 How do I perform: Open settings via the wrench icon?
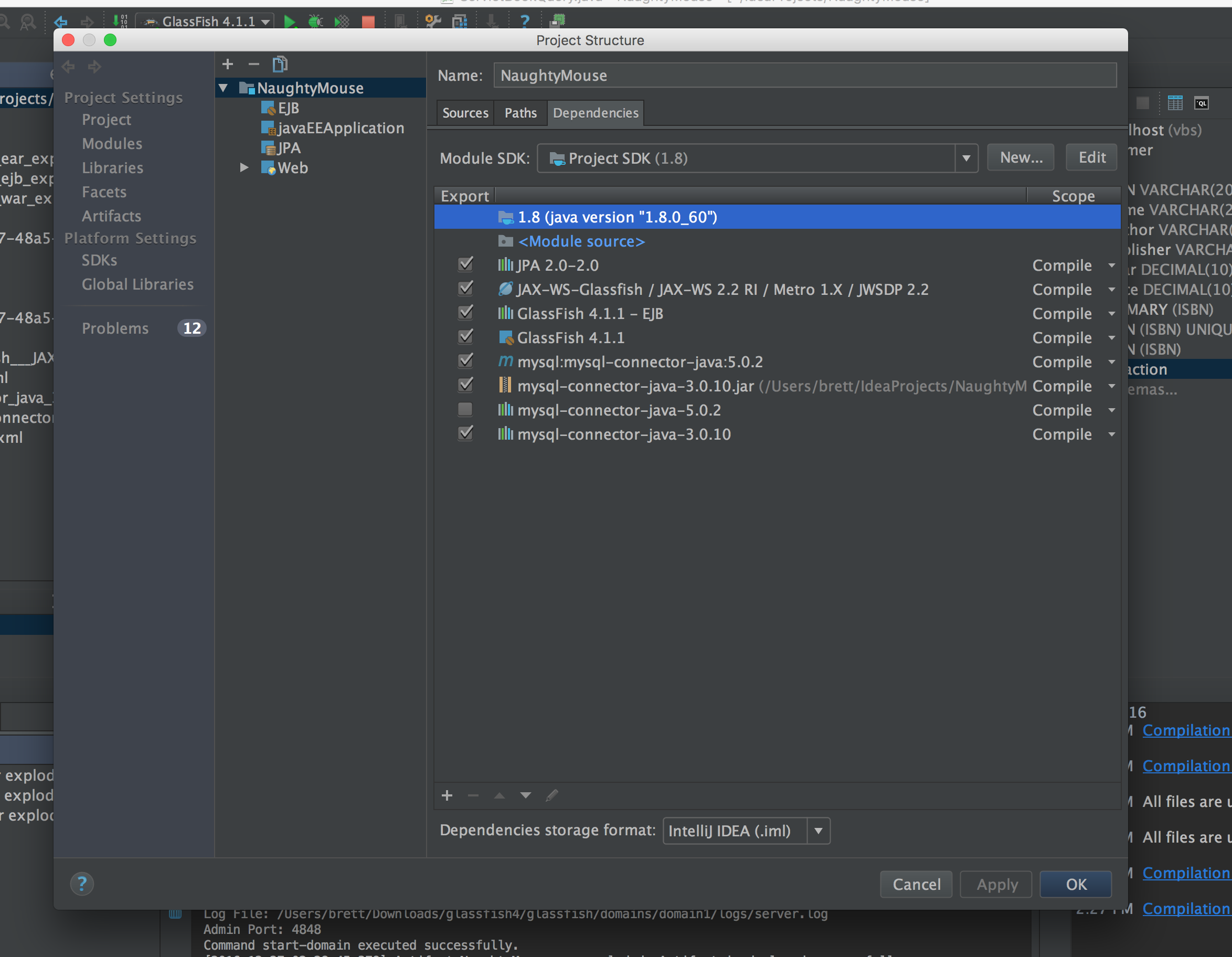[x=433, y=22]
